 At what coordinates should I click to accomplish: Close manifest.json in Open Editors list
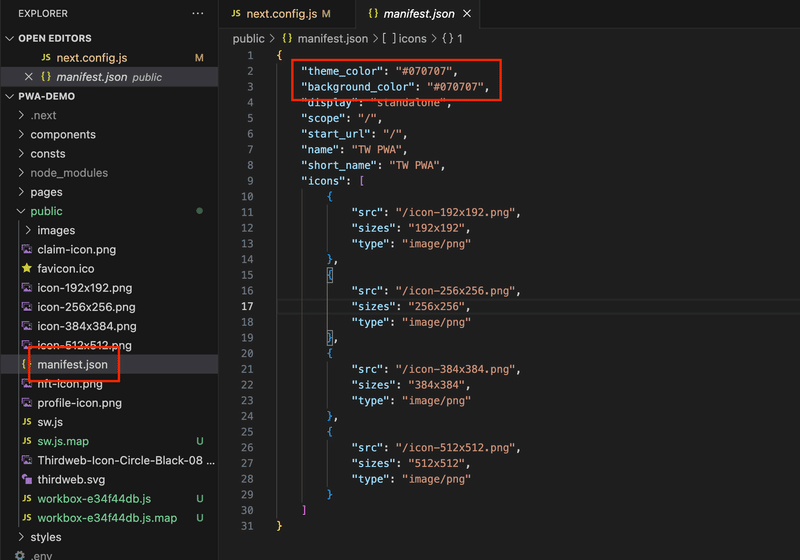click(x=32, y=77)
